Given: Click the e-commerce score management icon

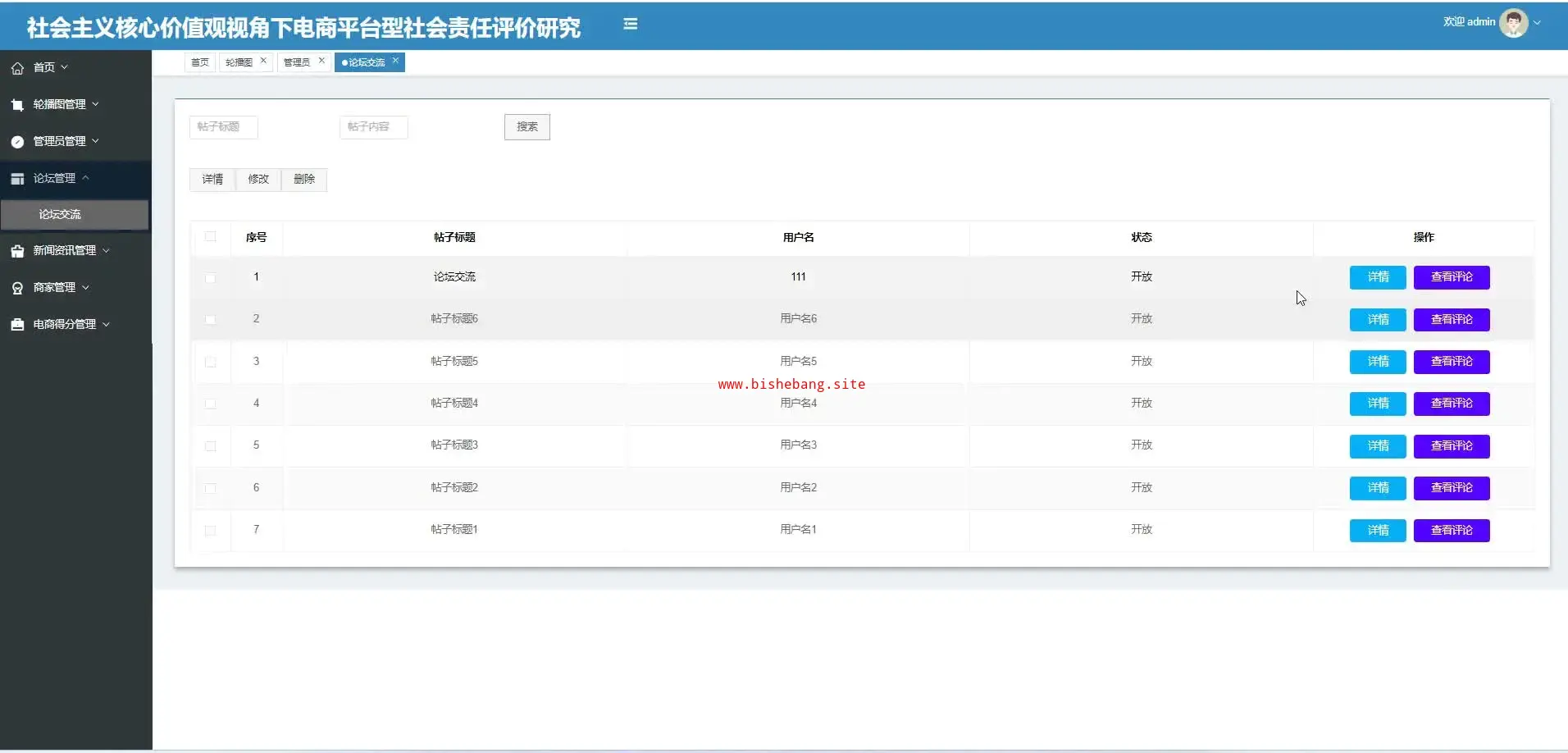Looking at the screenshot, I should click(17, 325).
